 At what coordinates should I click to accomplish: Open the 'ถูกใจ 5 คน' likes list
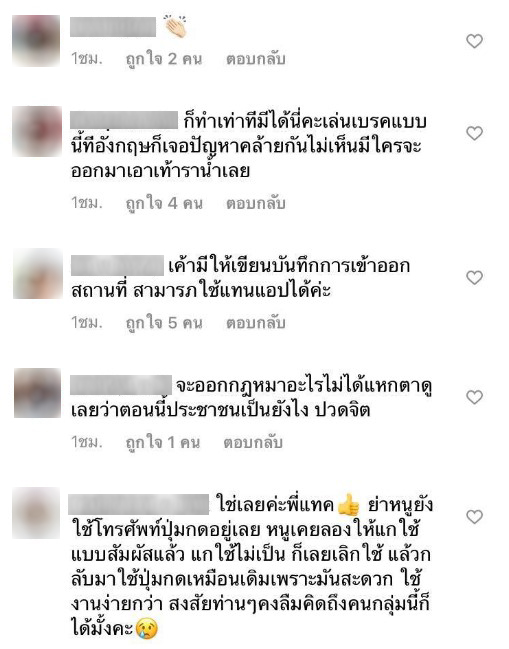[164, 323]
